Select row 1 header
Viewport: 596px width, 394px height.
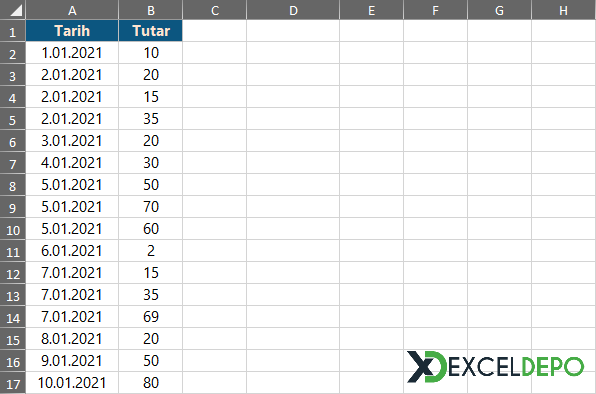click(x=13, y=31)
